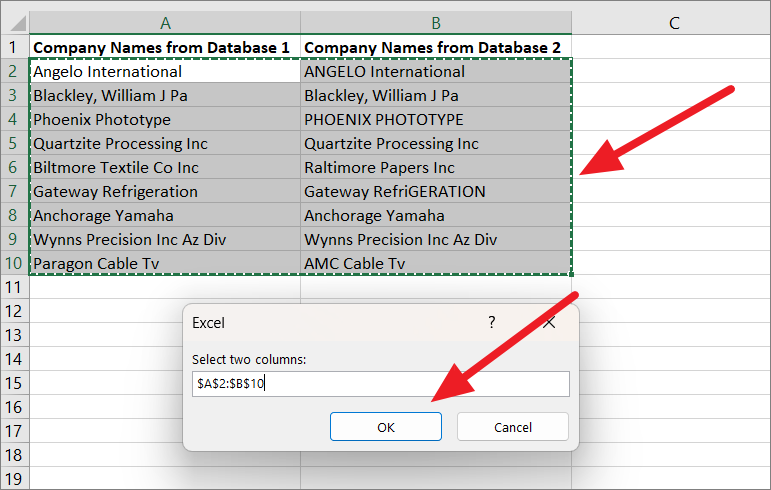
Task: Select row 16 header
Action: (13, 407)
